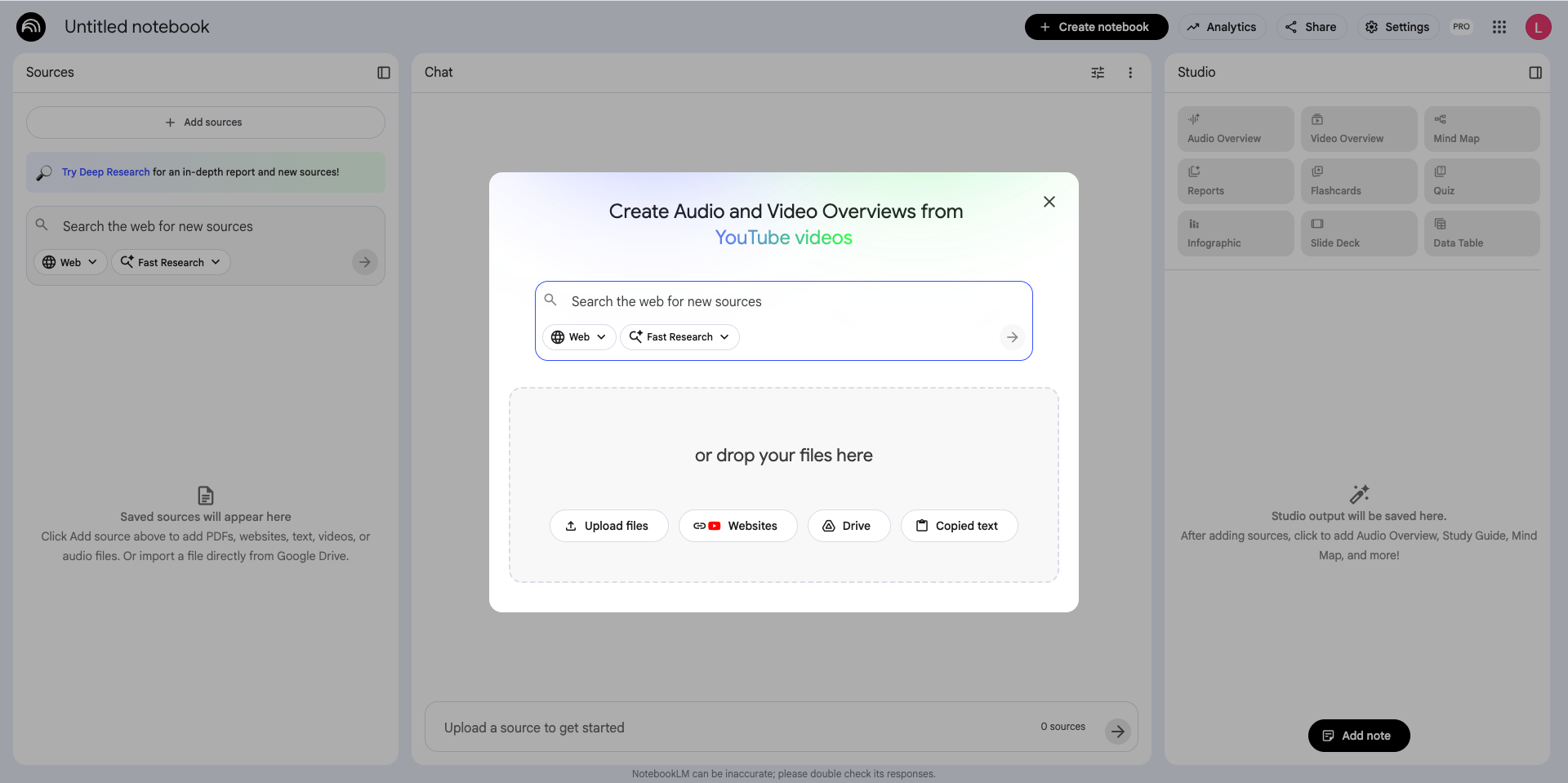The height and width of the screenshot is (783, 1568).
Task: Create an Infographic in Studio
Action: click(1234, 233)
